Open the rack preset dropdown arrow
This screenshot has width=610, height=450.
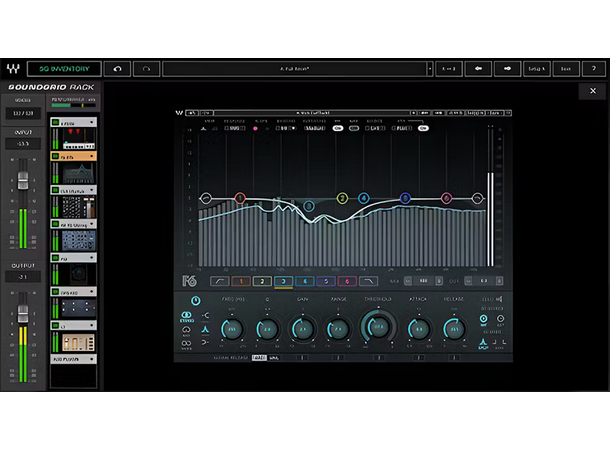coord(430,69)
